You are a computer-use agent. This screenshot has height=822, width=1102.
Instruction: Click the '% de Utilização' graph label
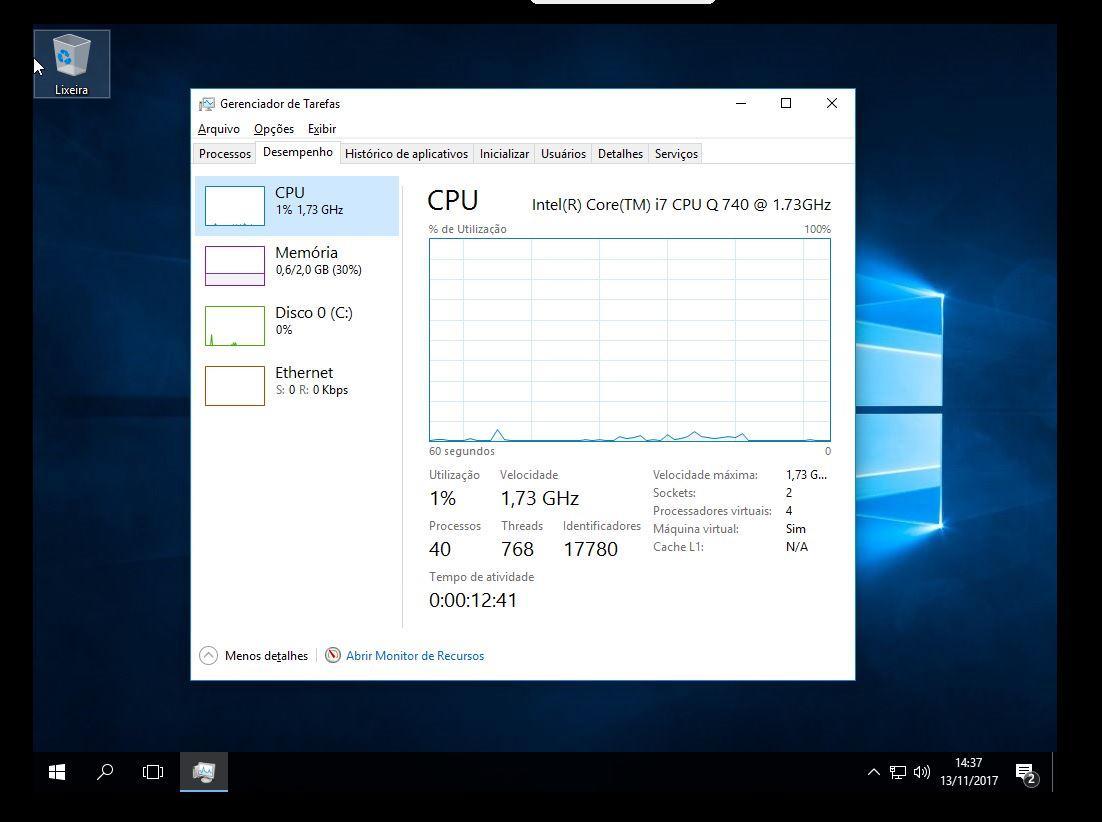[x=467, y=229]
